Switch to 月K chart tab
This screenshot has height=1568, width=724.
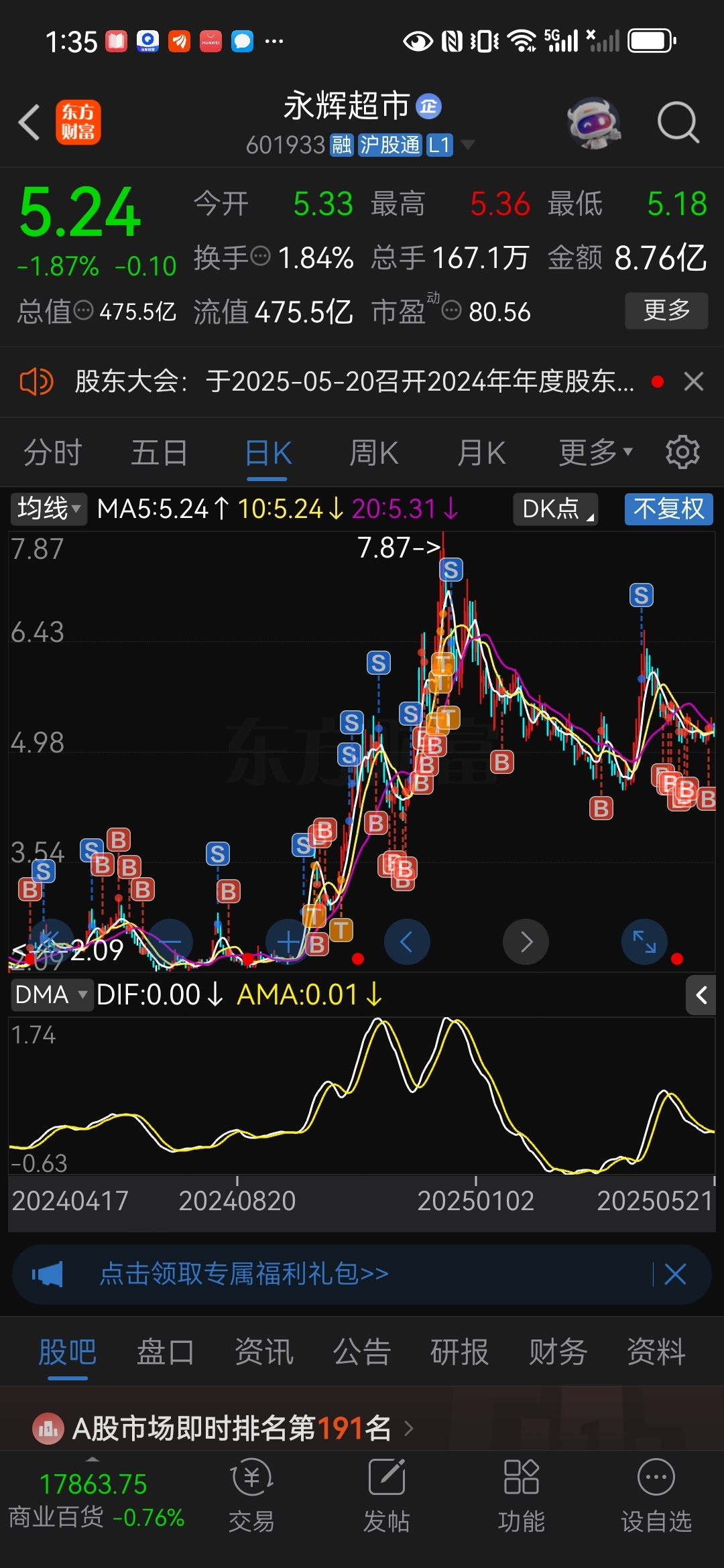point(481,453)
